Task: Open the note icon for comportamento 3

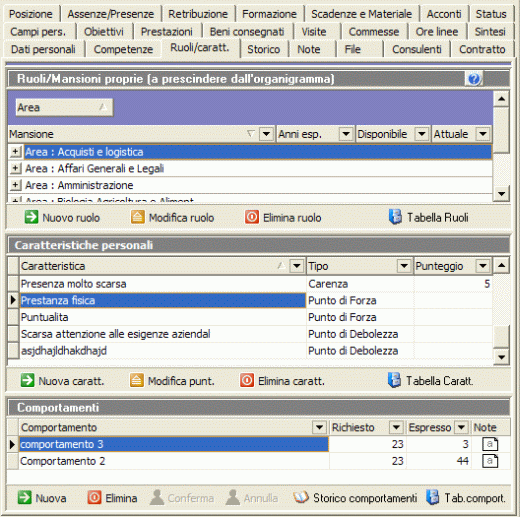Action: click(490, 444)
